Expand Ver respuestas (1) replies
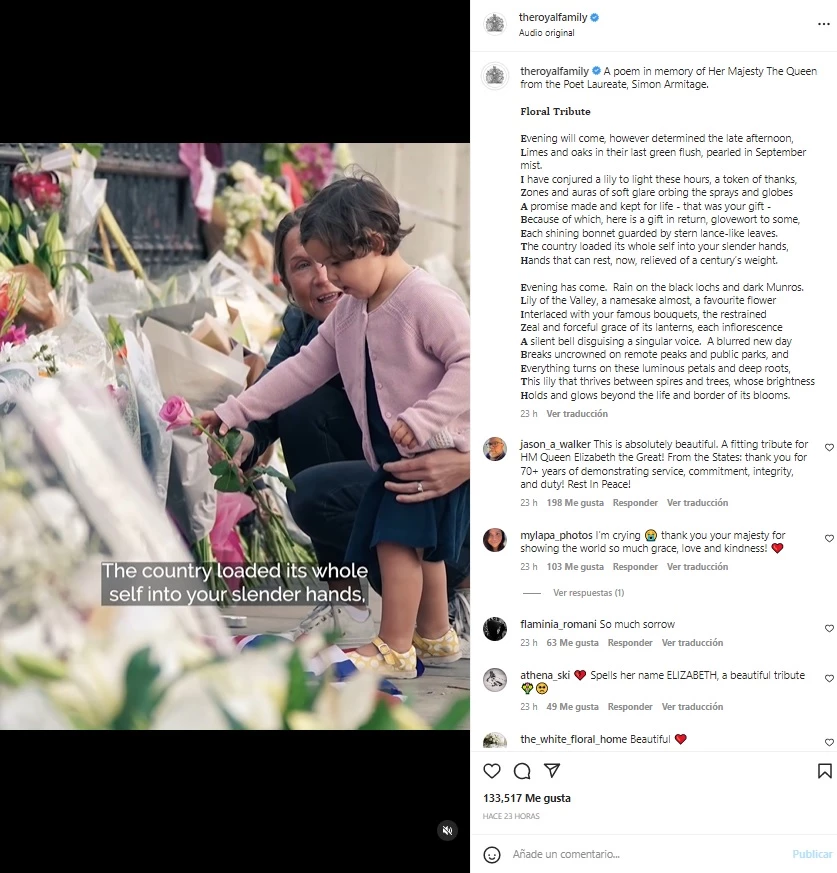Screen dimensions: 837x873 (x=588, y=593)
